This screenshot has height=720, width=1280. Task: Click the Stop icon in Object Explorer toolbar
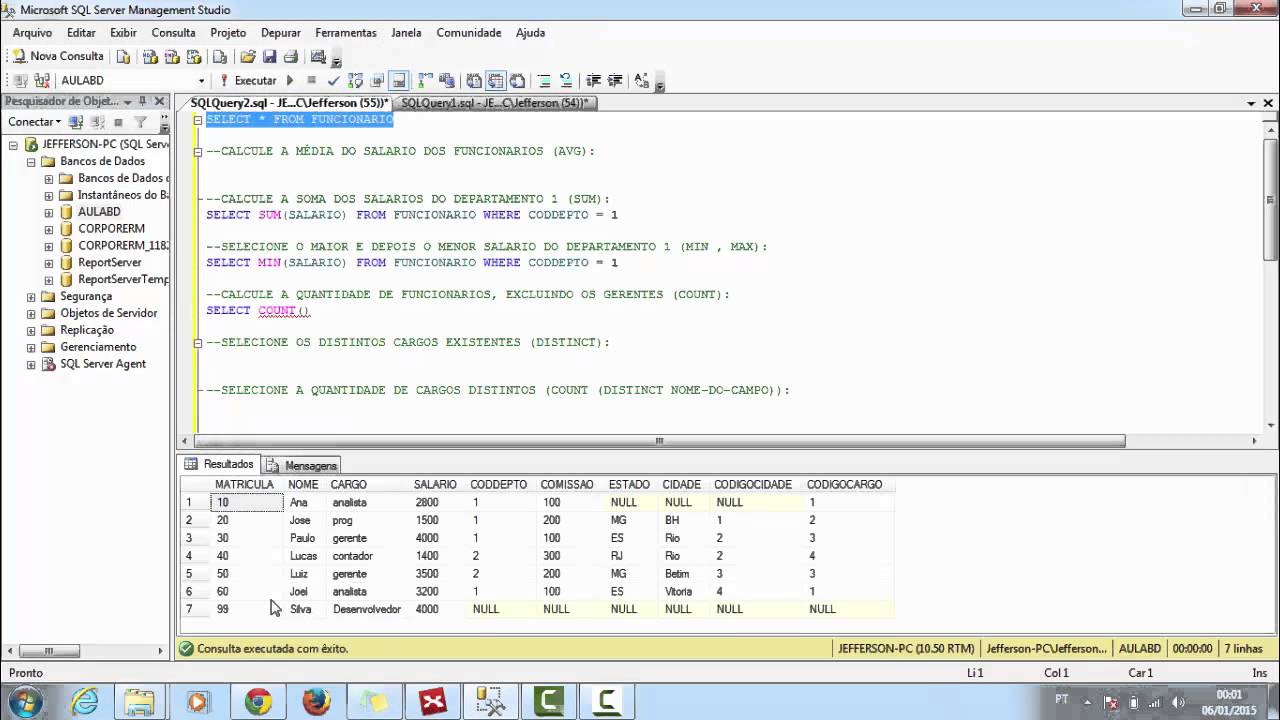pyautogui.click(x=118, y=122)
